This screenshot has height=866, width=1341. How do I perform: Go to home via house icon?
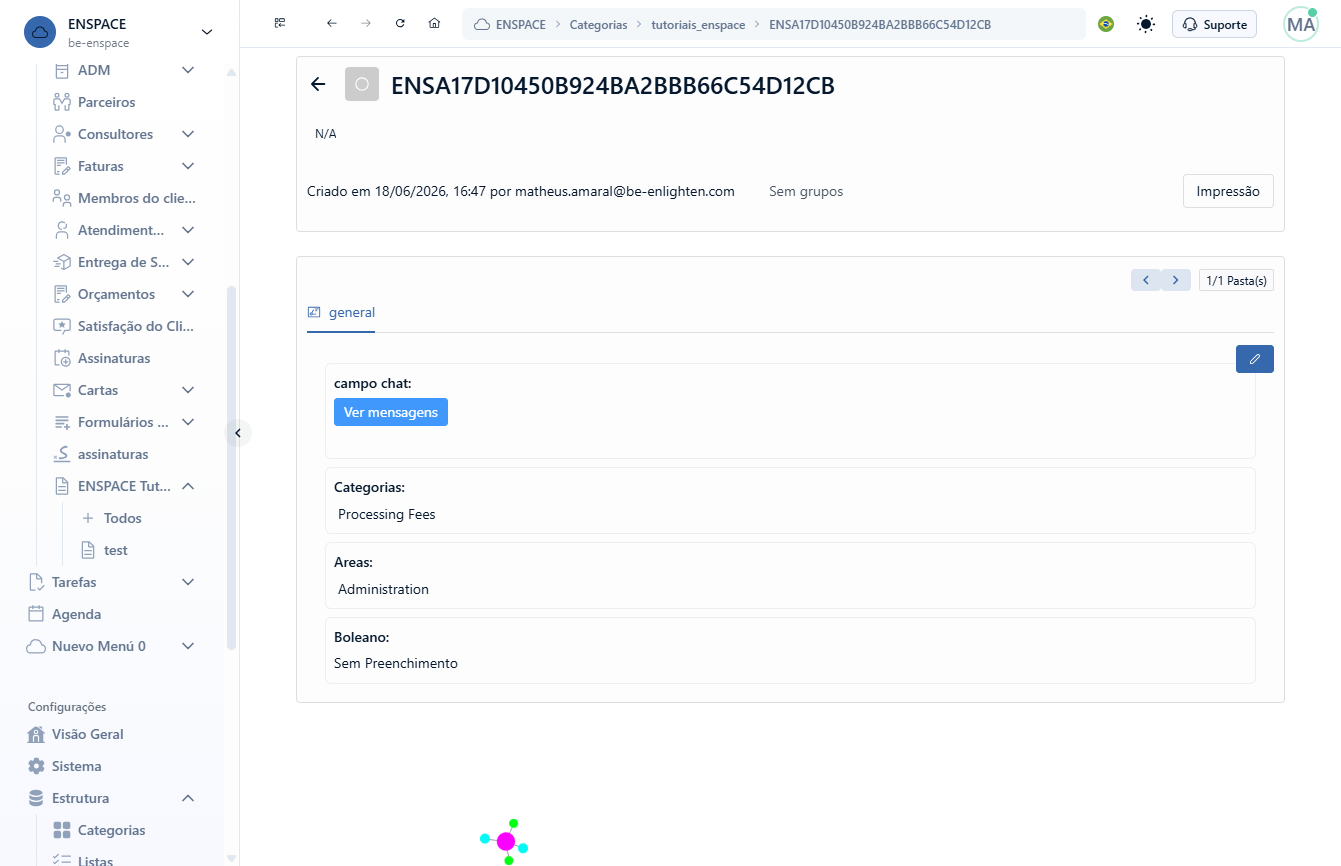(434, 24)
